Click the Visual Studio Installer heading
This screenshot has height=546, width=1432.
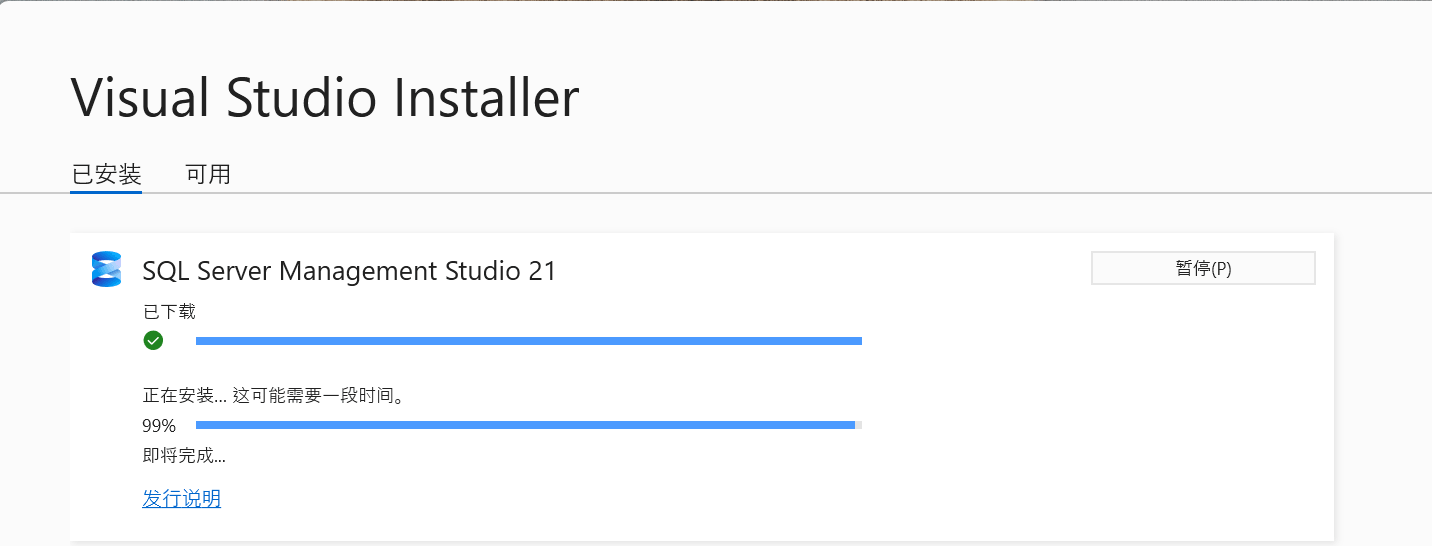[325, 98]
